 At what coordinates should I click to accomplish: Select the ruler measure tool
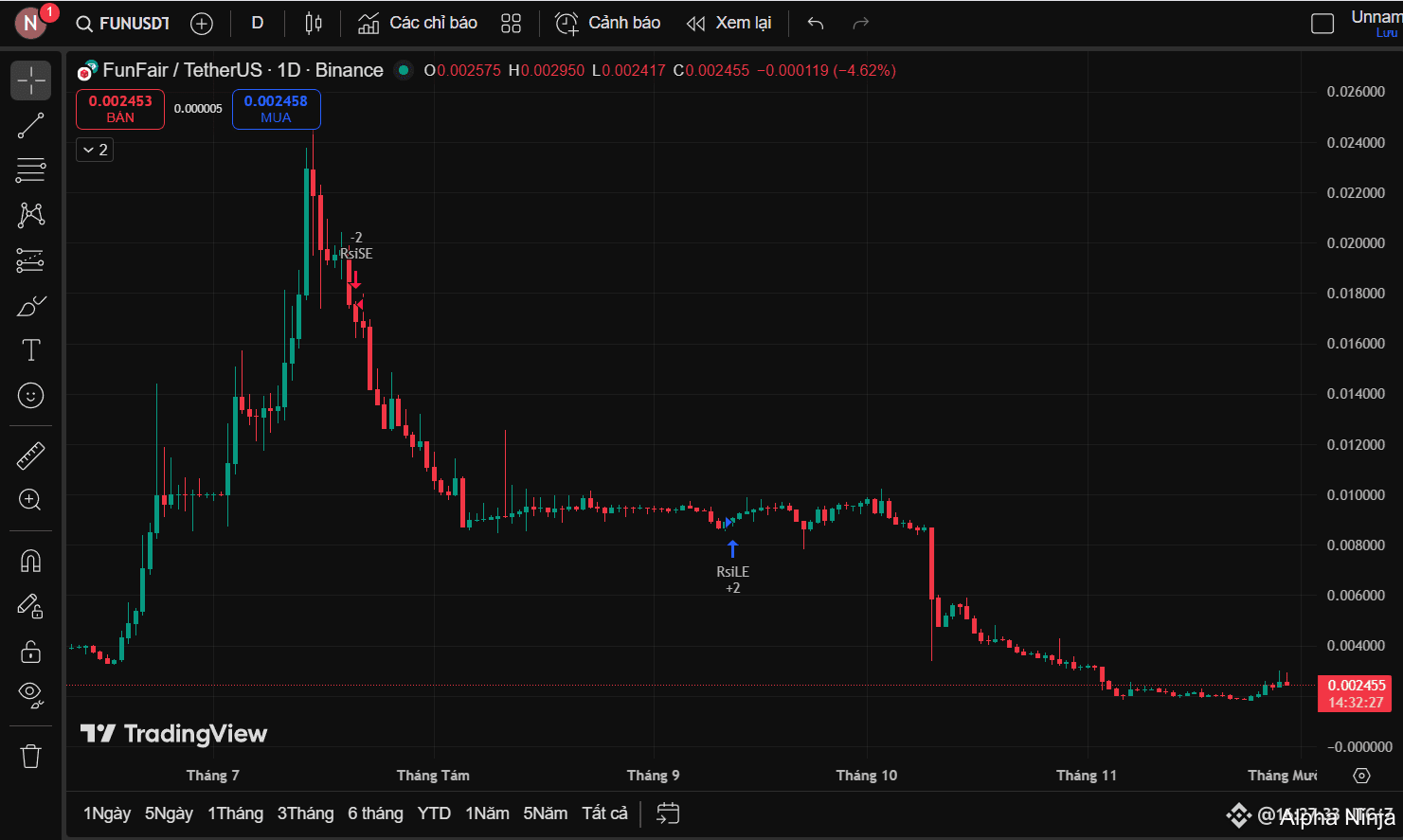click(x=31, y=456)
